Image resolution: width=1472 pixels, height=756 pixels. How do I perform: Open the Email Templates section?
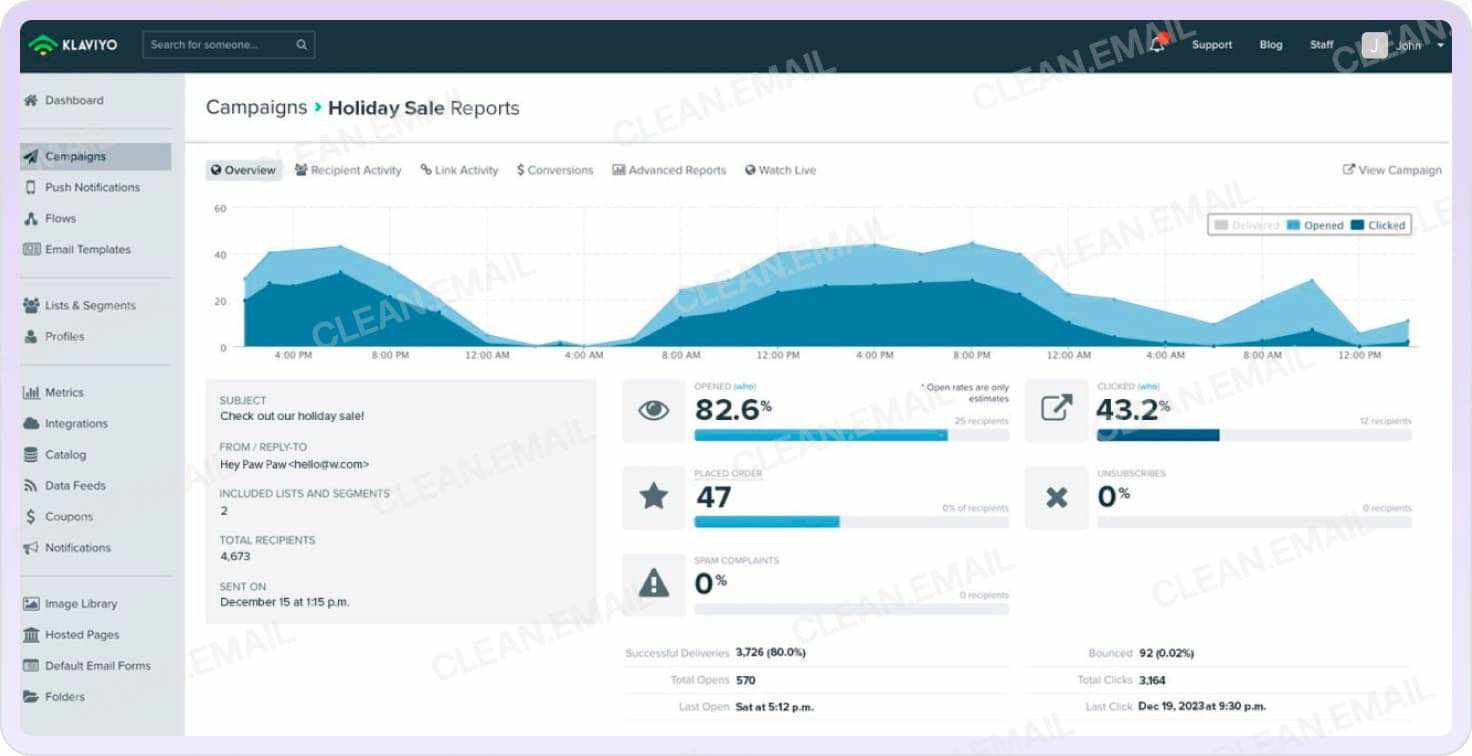coord(90,249)
